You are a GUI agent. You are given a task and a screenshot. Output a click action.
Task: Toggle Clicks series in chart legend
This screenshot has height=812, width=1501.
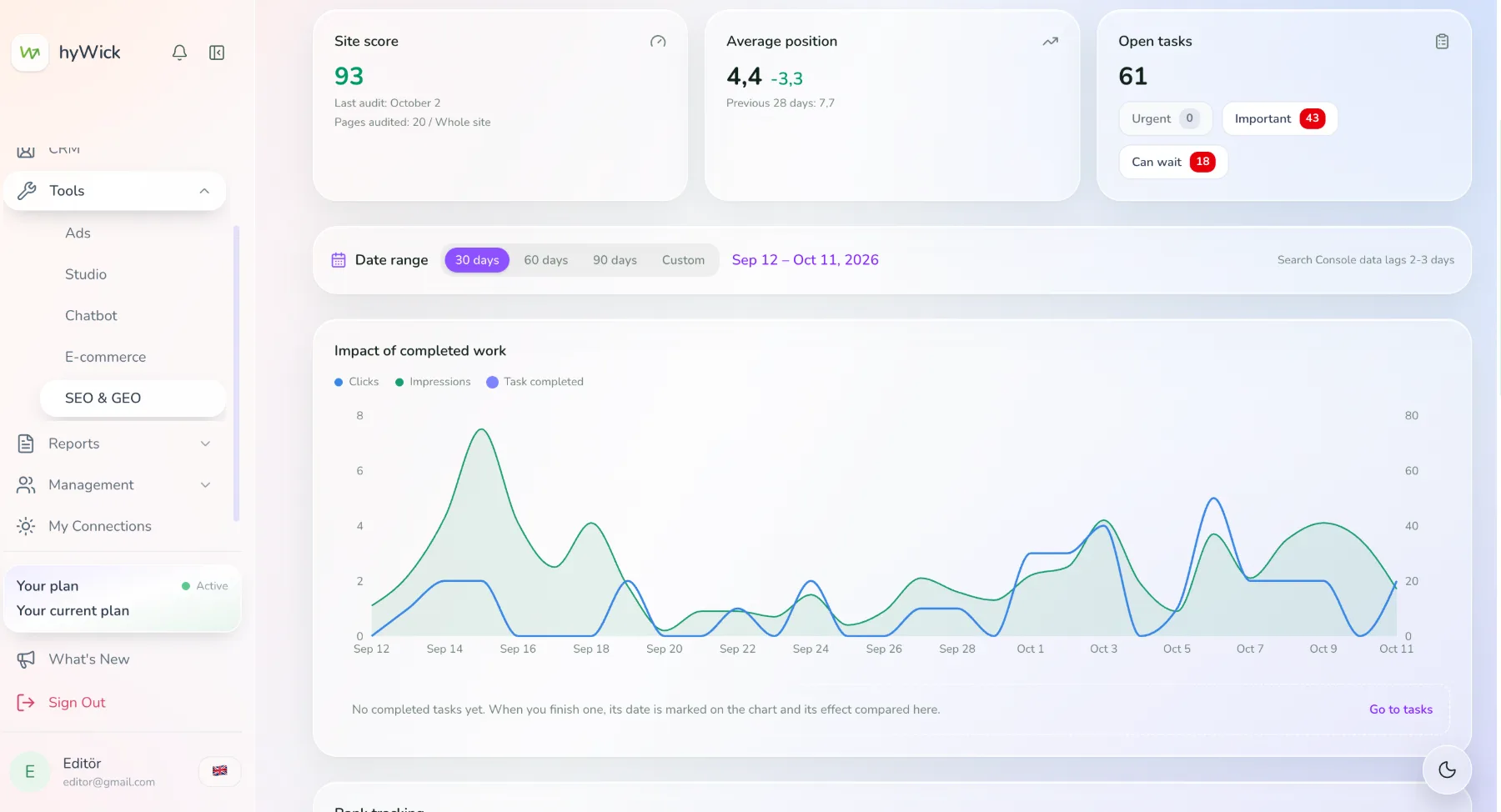(356, 382)
